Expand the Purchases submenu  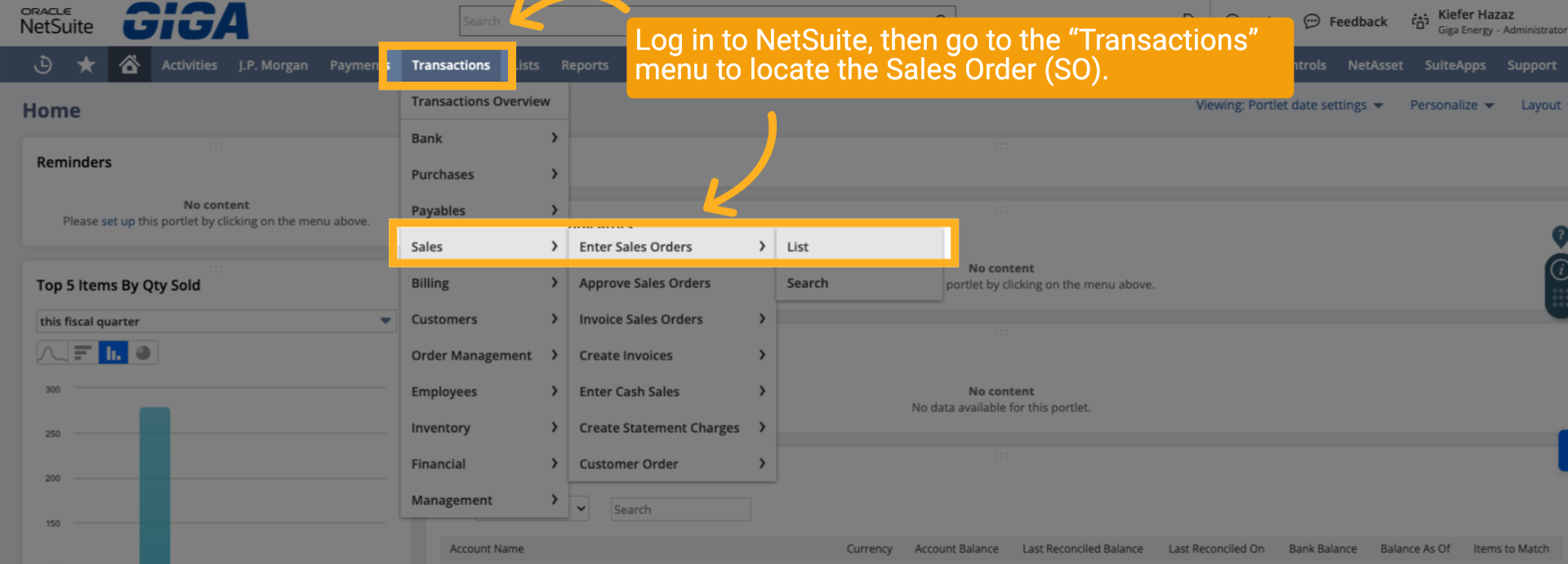click(484, 174)
